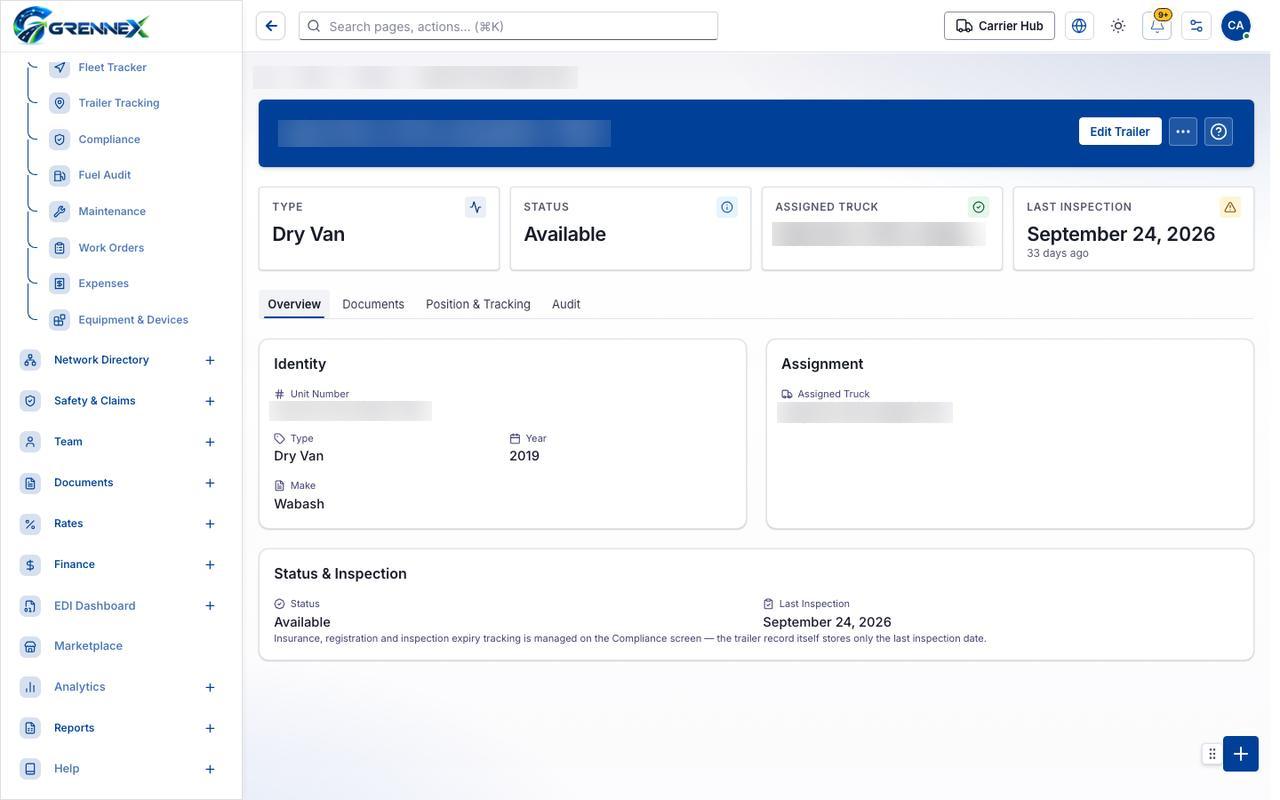Open the Analytics sidebar link
The height and width of the screenshot is (800, 1280).
click(x=79, y=687)
